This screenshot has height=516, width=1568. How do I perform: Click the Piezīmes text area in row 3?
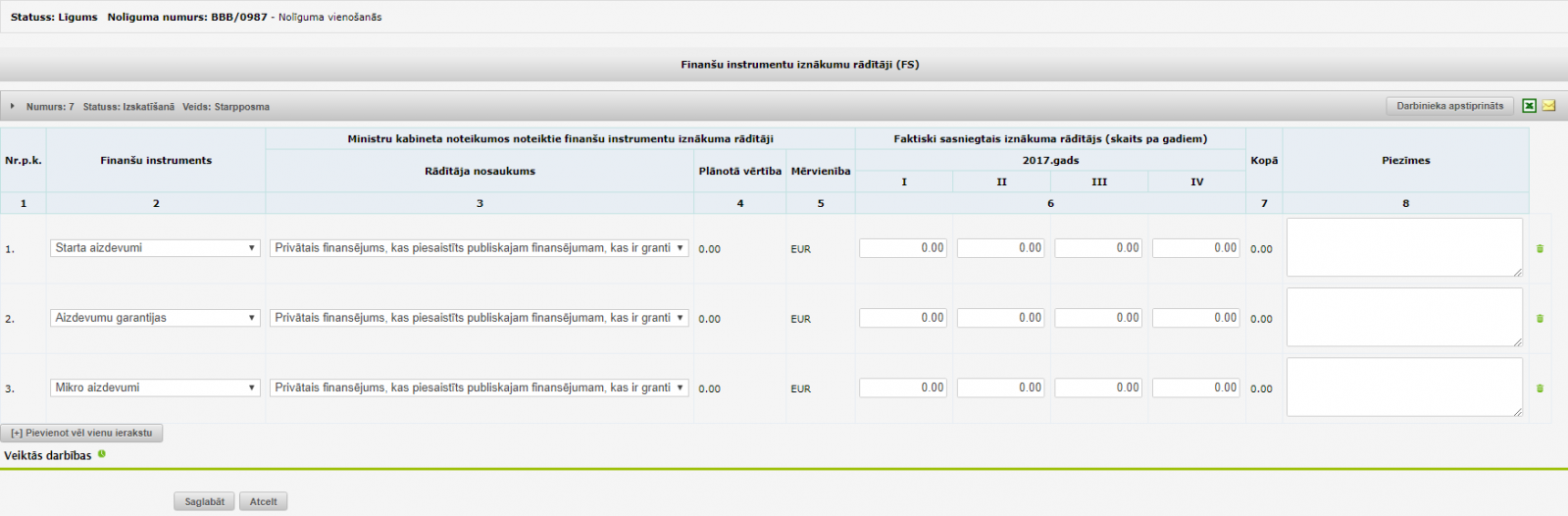[x=1404, y=387]
